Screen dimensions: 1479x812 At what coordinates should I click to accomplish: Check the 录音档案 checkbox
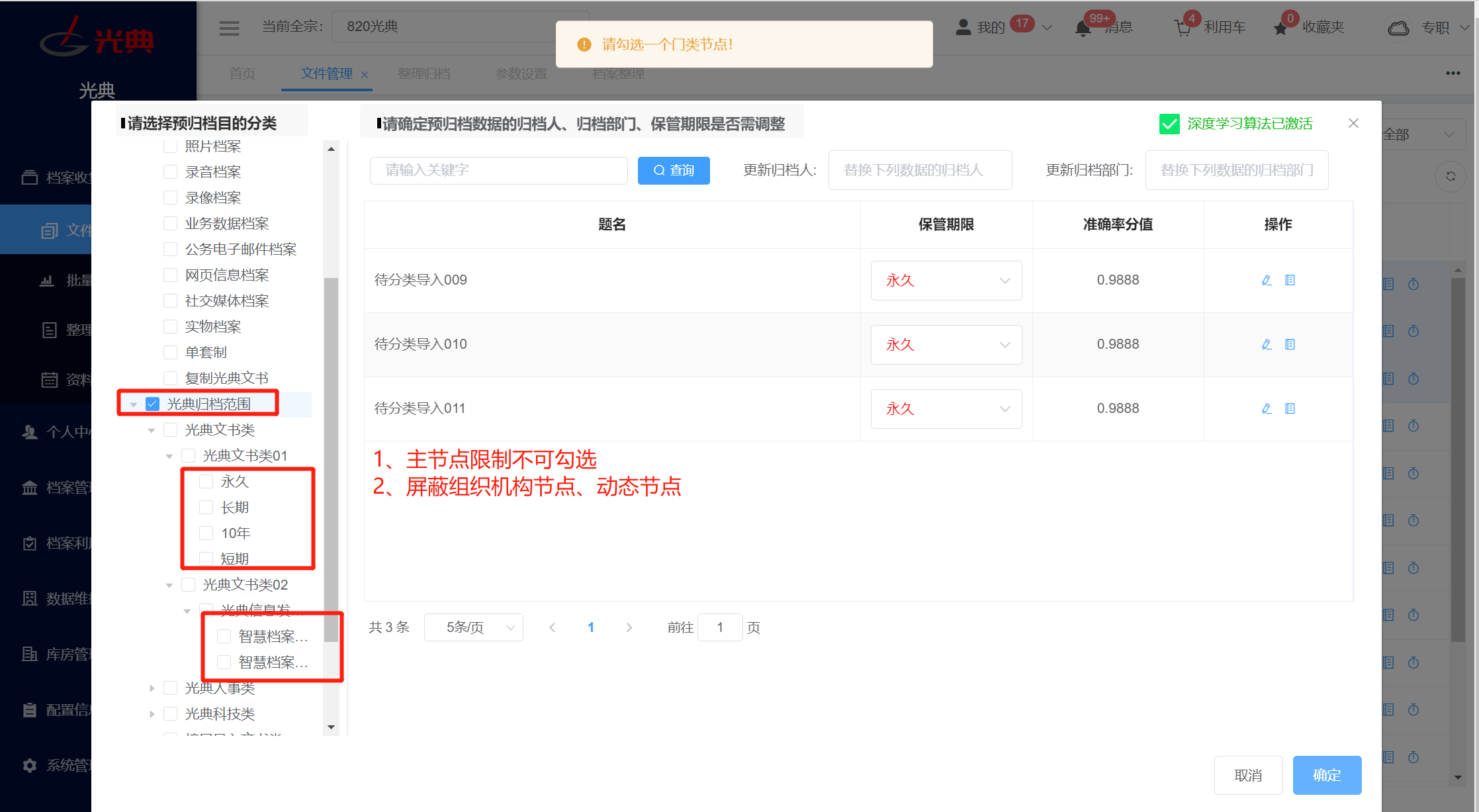[x=170, y=172]
